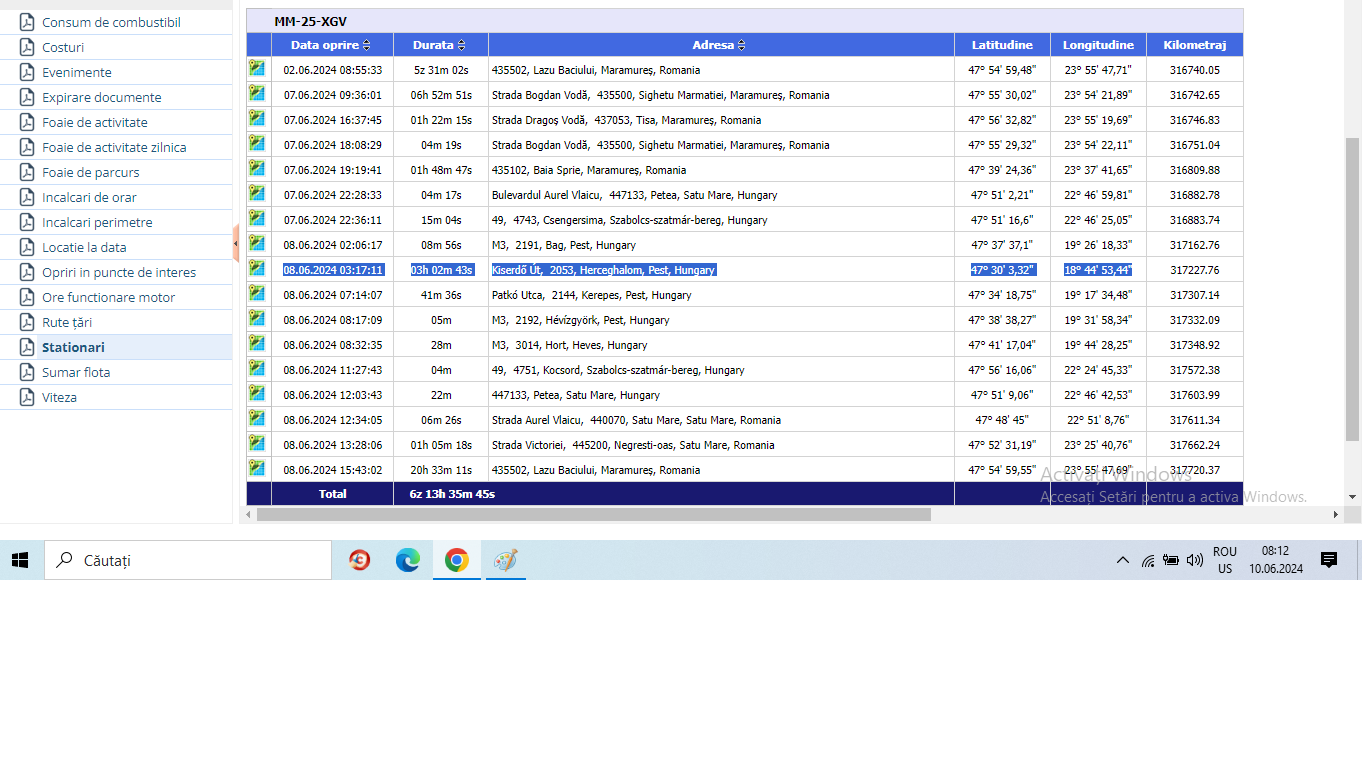This screenshot has width=1366, height=768.
Task: Click the Longitudine column header
Action: point(1098,45)
